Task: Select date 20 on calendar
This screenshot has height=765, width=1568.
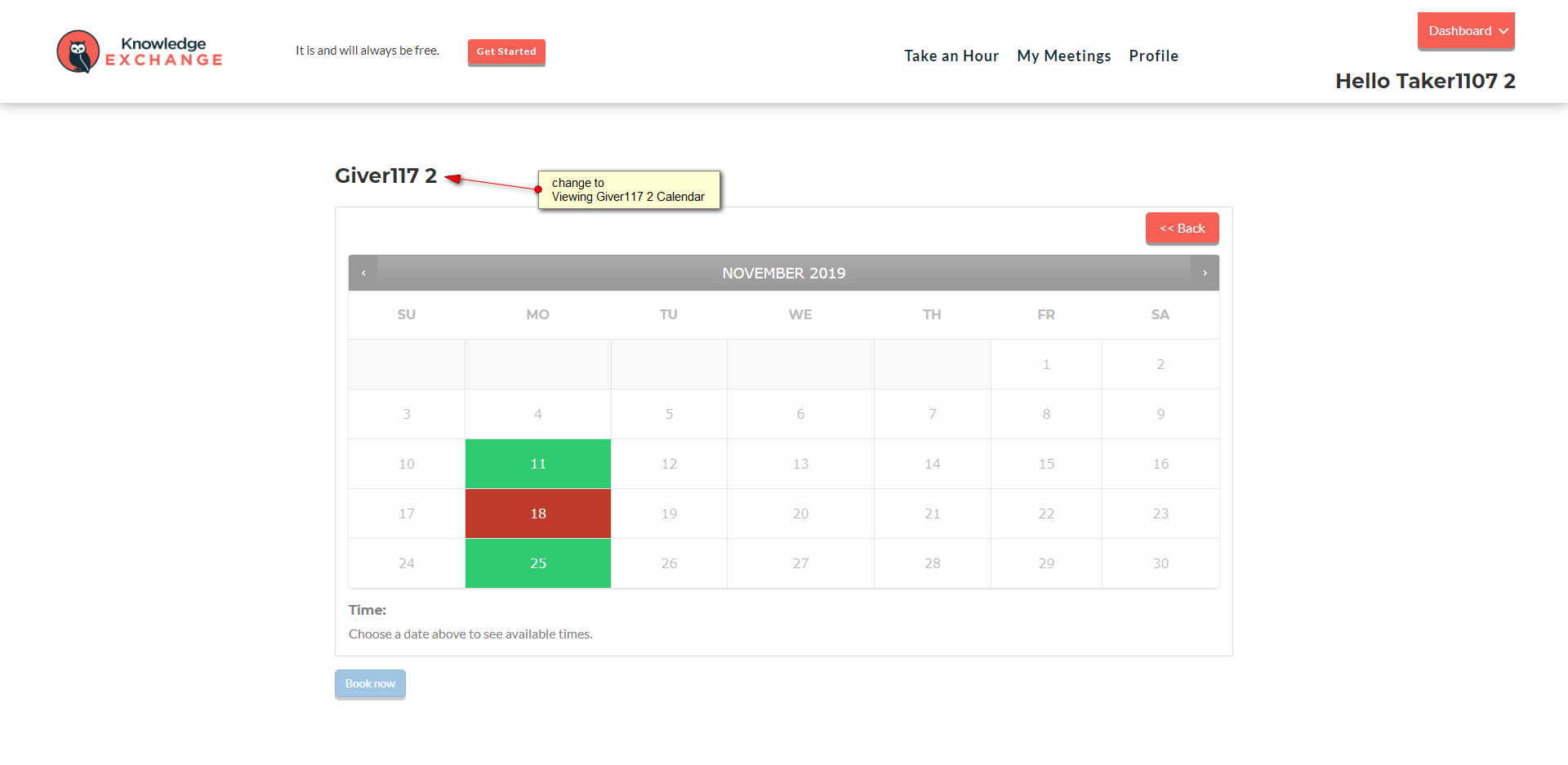Action: [800, 514]
